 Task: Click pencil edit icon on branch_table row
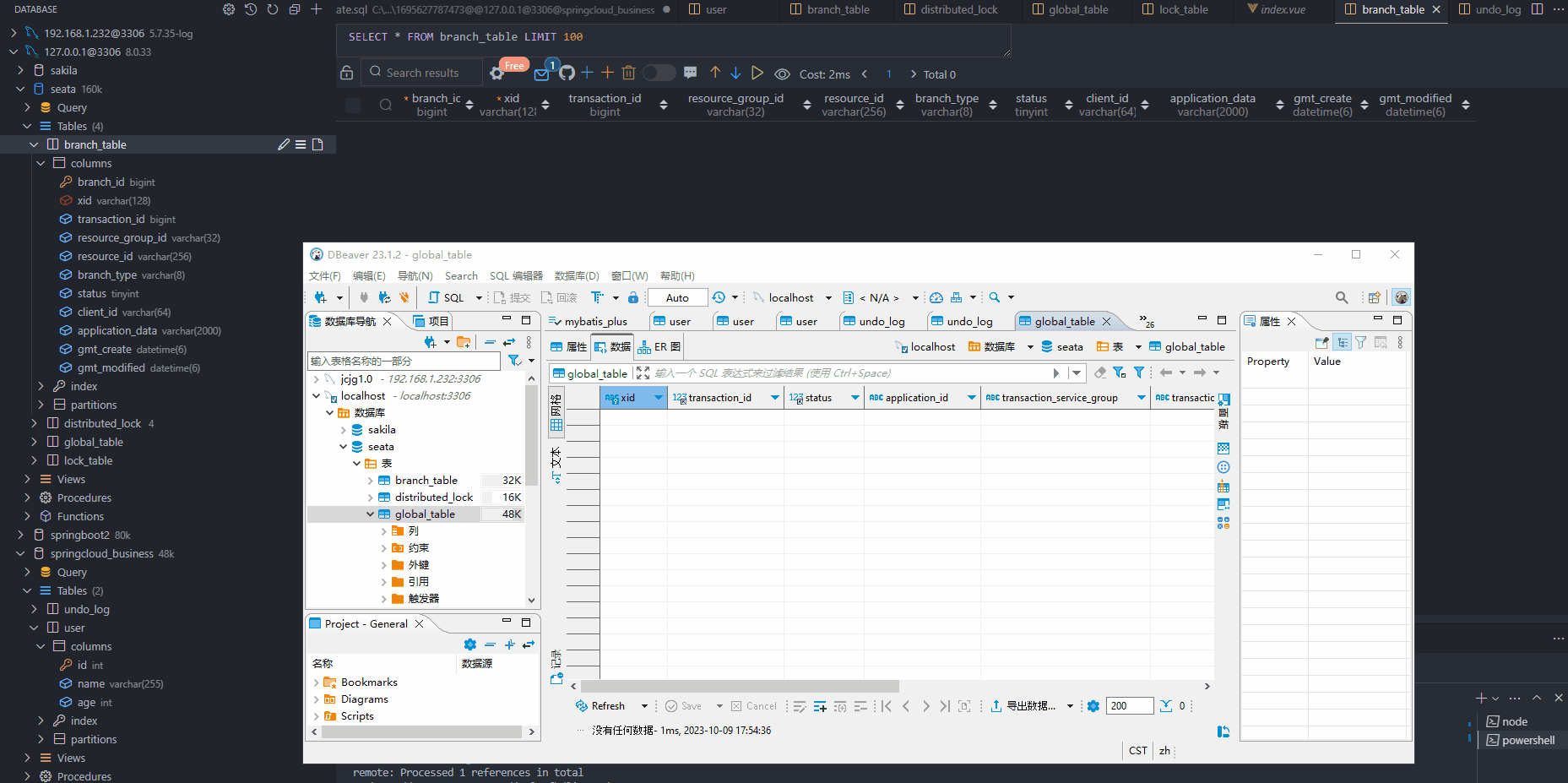(284, 144)
